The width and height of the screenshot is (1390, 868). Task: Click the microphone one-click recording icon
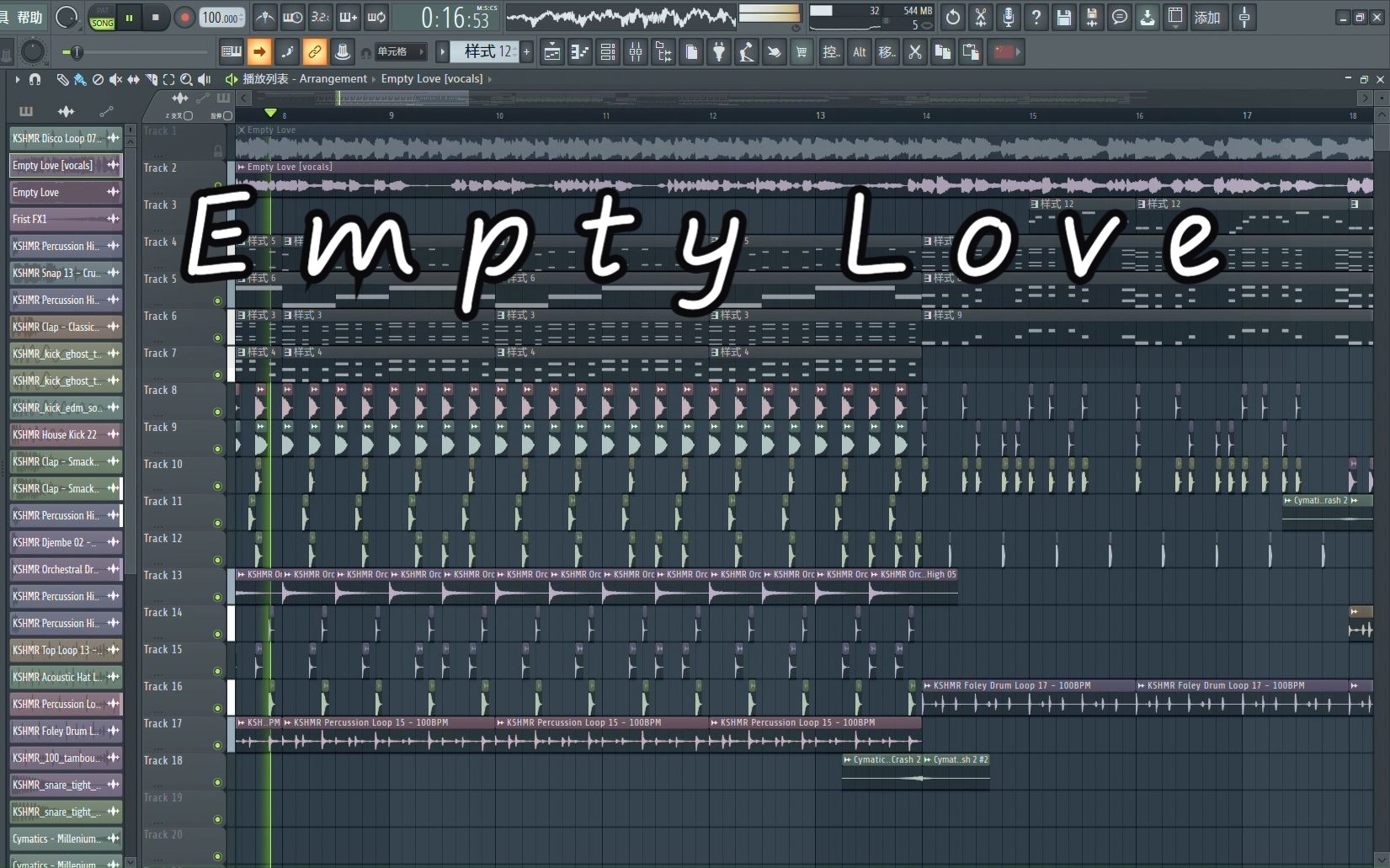tap(1008, 18)
